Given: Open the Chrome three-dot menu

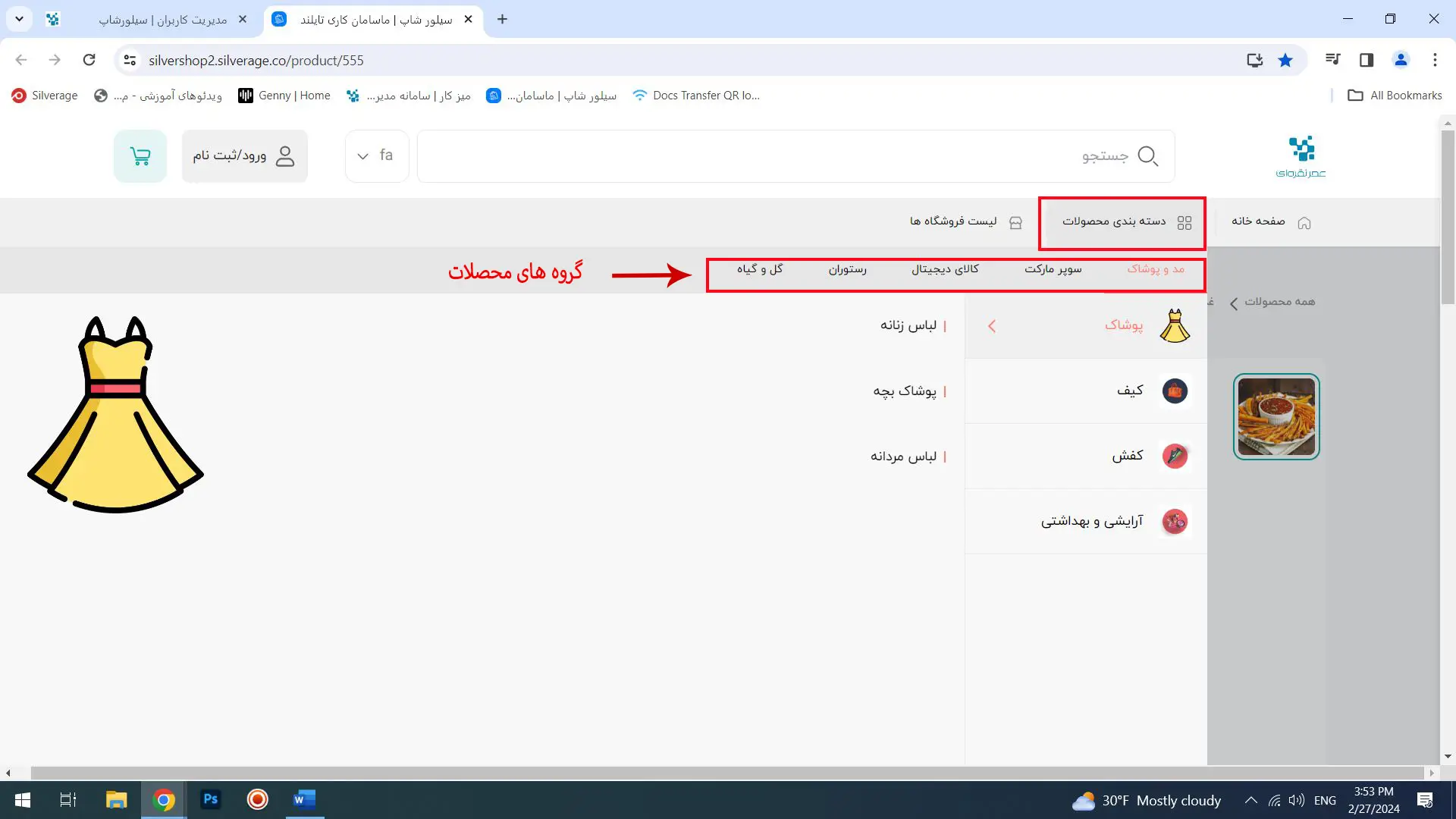Looking at the screenshot, I should click(1435, 60).
